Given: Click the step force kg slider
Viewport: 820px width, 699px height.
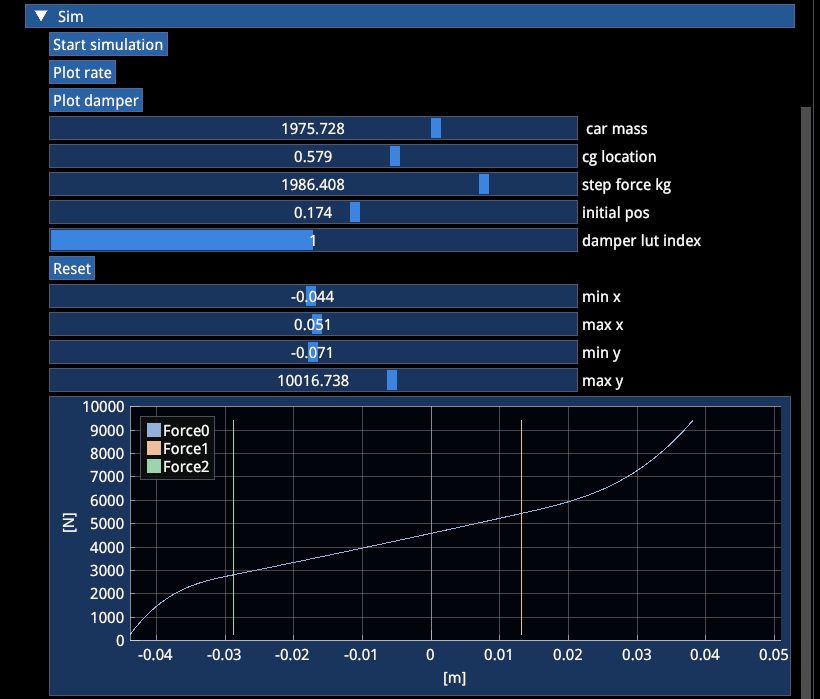Looking at the screenshot, I should tap(313, 185).
